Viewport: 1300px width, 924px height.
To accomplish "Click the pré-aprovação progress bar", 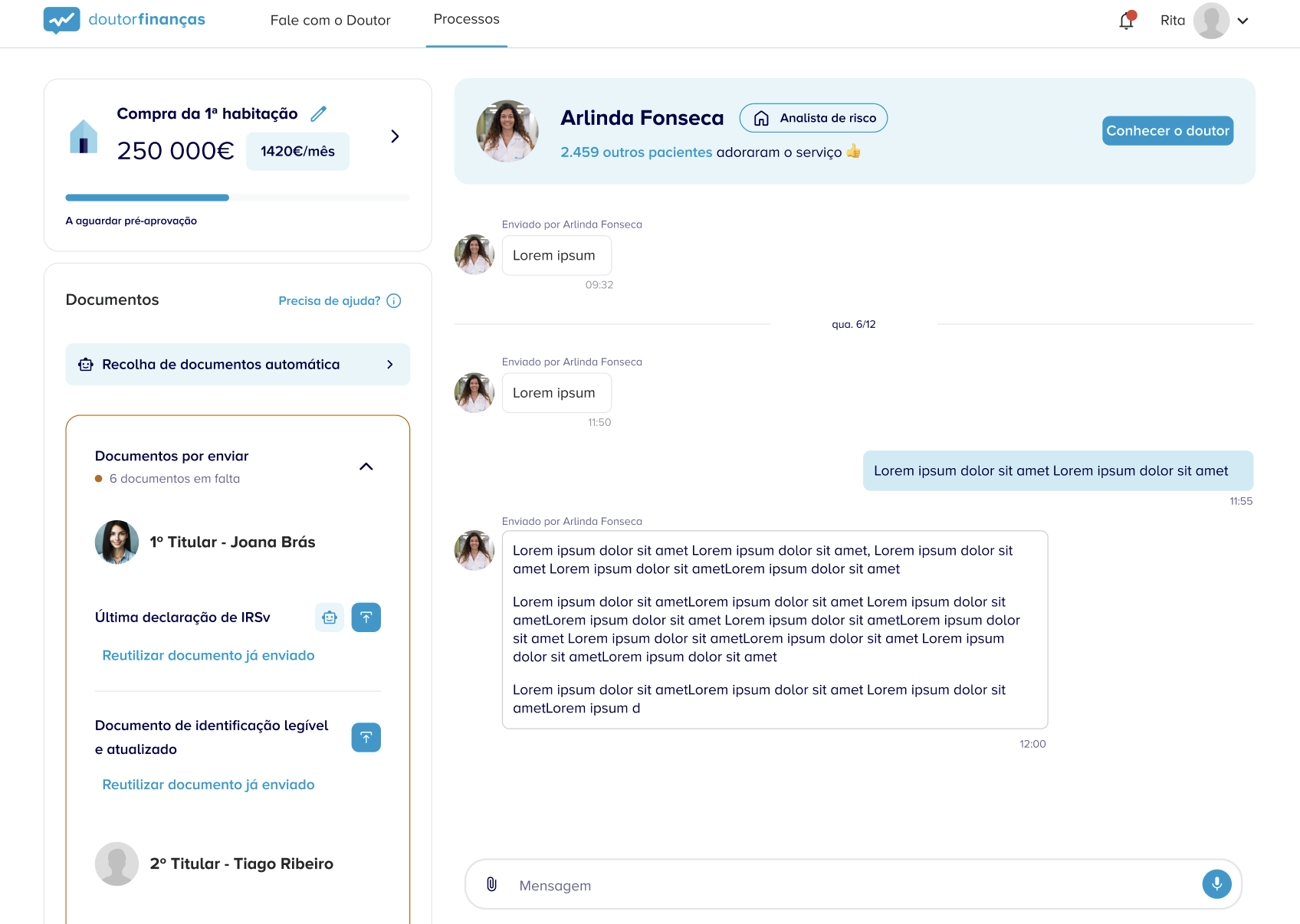I will pyautogui.click(x=238, y=198).
